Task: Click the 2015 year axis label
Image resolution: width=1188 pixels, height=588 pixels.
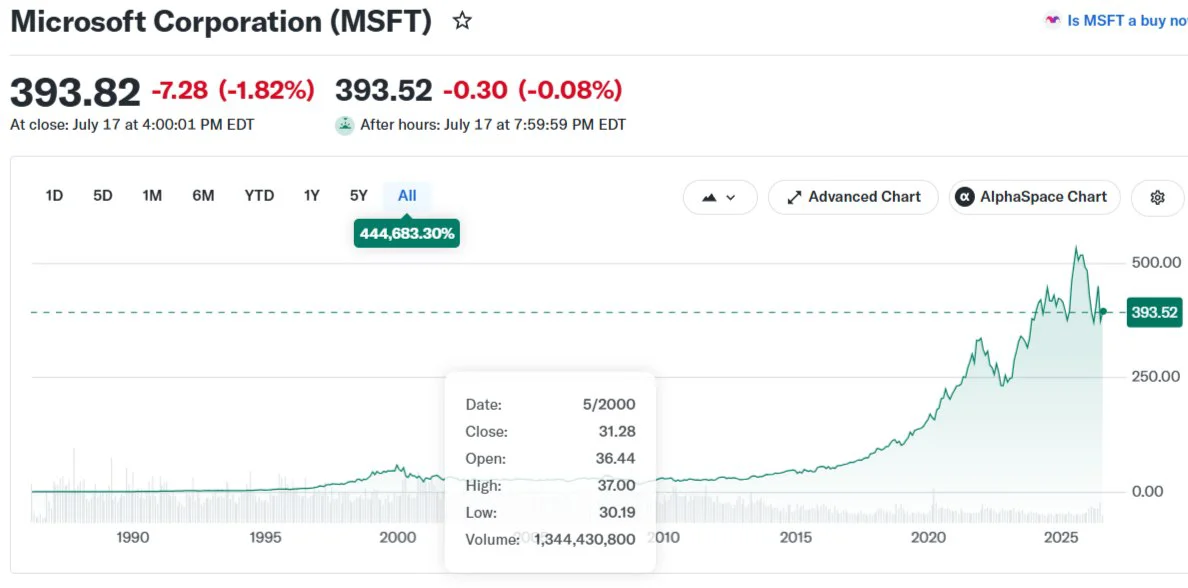Action: coord(796,538)
